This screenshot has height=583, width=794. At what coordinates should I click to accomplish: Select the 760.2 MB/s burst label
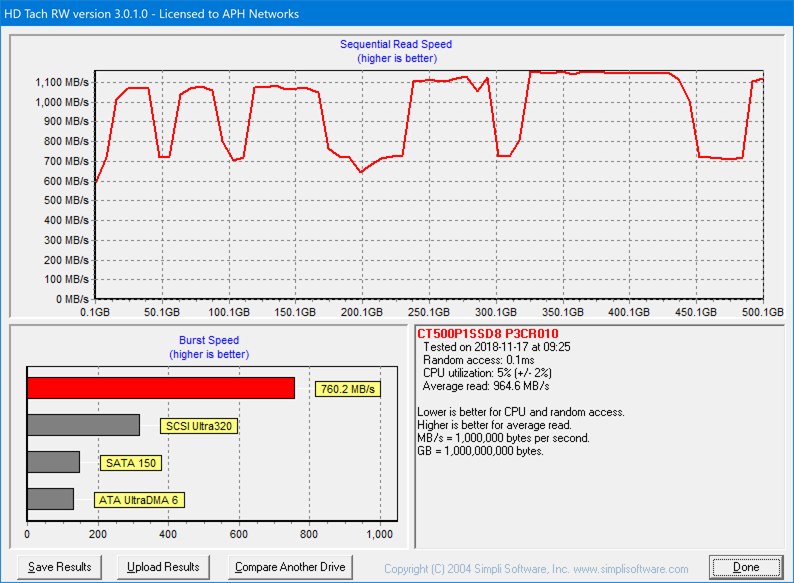pyautogui.click(x=348, y=389)
